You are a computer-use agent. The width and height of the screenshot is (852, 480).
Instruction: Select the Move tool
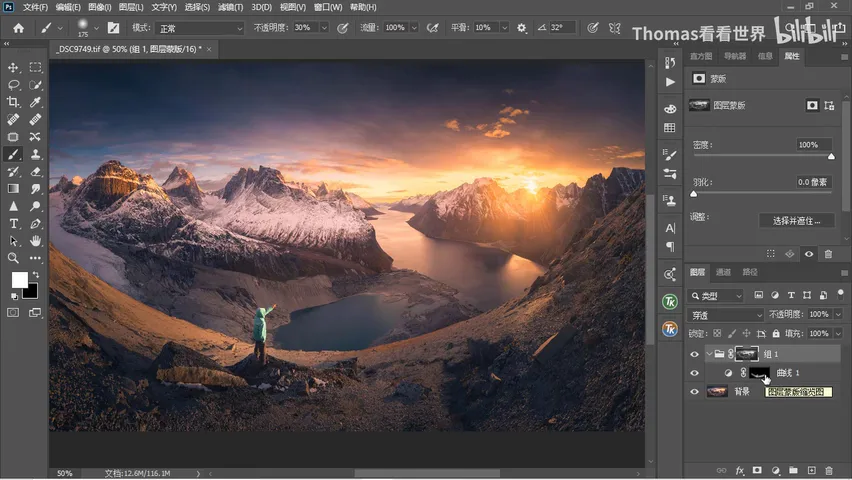(13, 67)
